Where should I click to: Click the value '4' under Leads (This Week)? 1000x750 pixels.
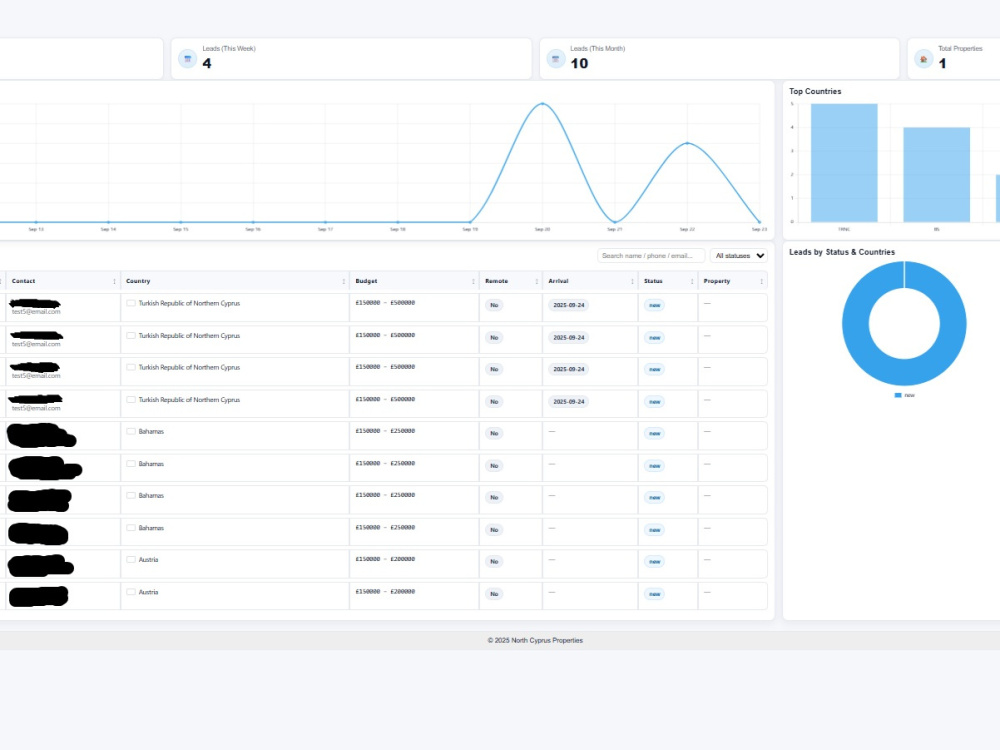(x=207, y=63)
